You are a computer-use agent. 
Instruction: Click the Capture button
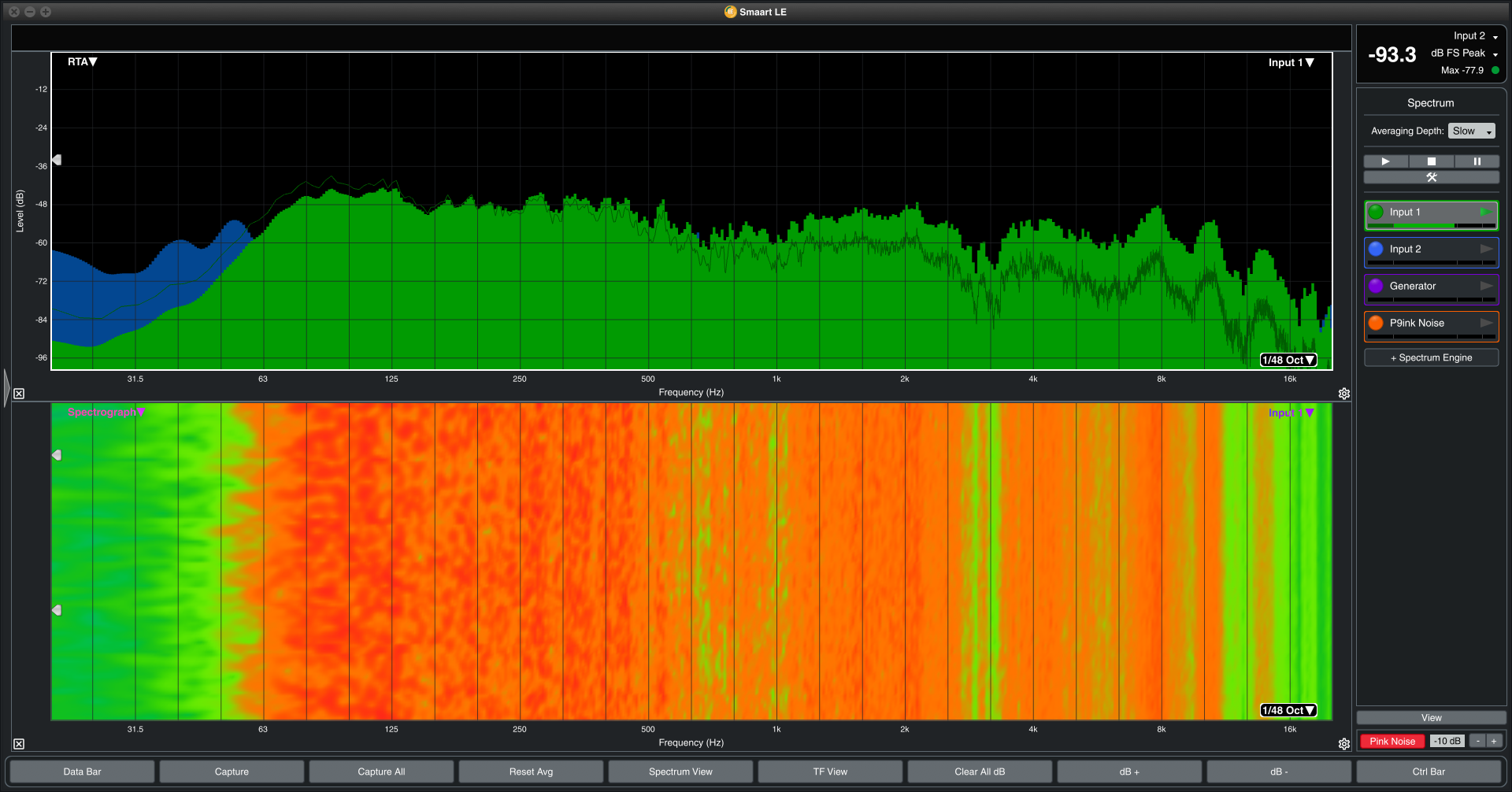coord(232,772)
